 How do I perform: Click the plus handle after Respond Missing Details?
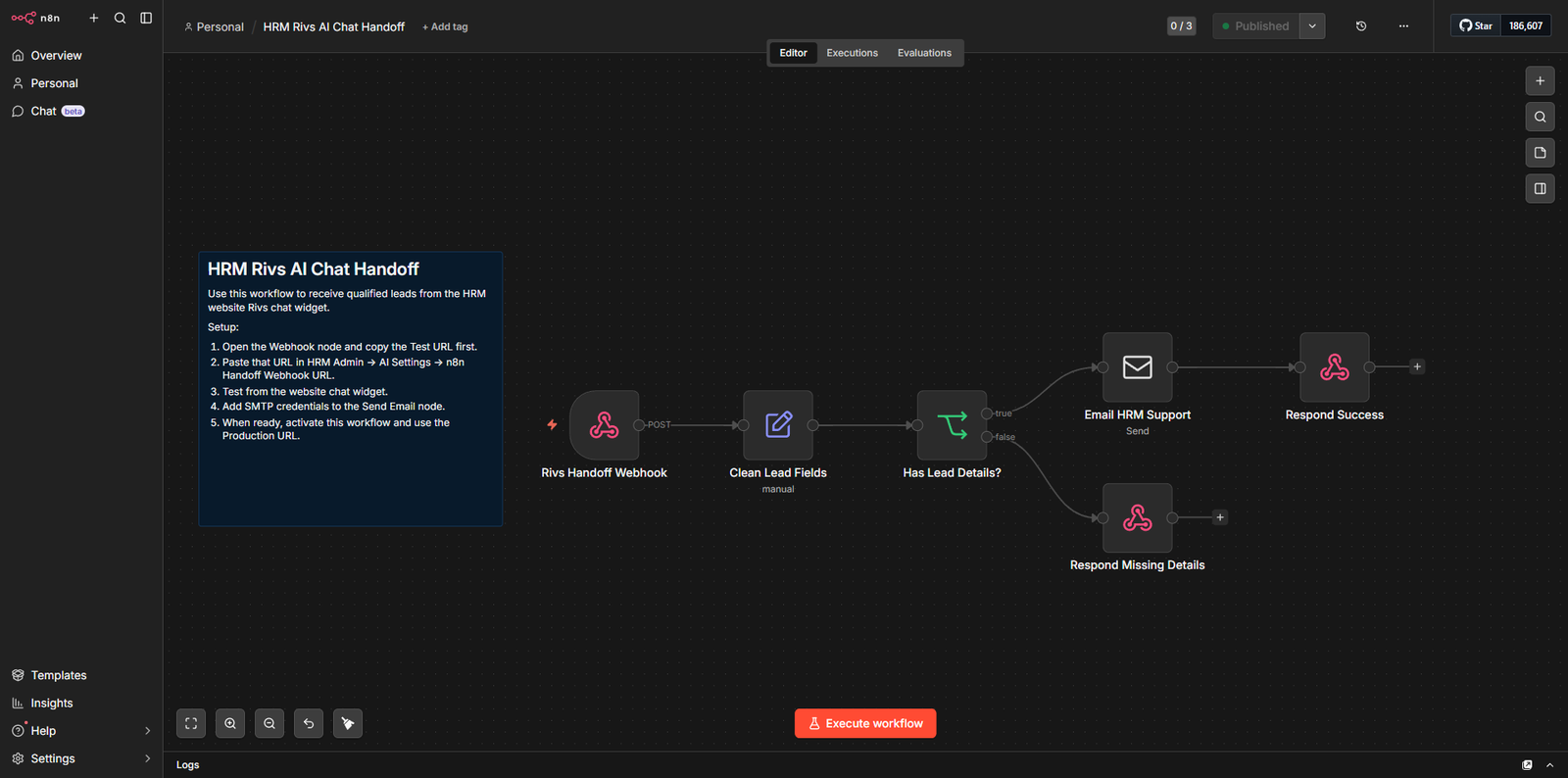[1220, 517]
